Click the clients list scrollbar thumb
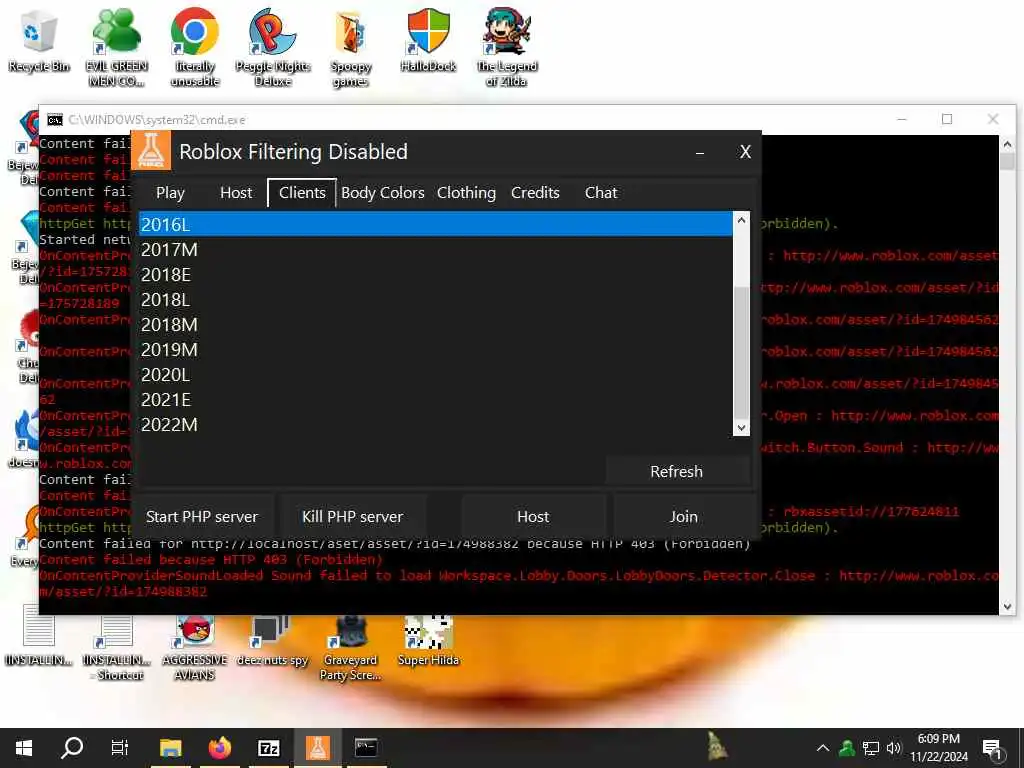This screenshot has width=1024, height=768. 741,353
